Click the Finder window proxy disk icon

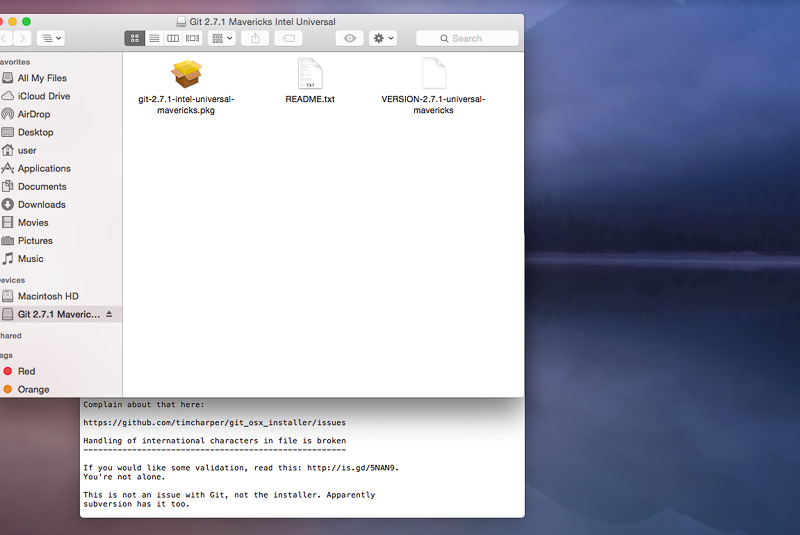tap(181, 22)
